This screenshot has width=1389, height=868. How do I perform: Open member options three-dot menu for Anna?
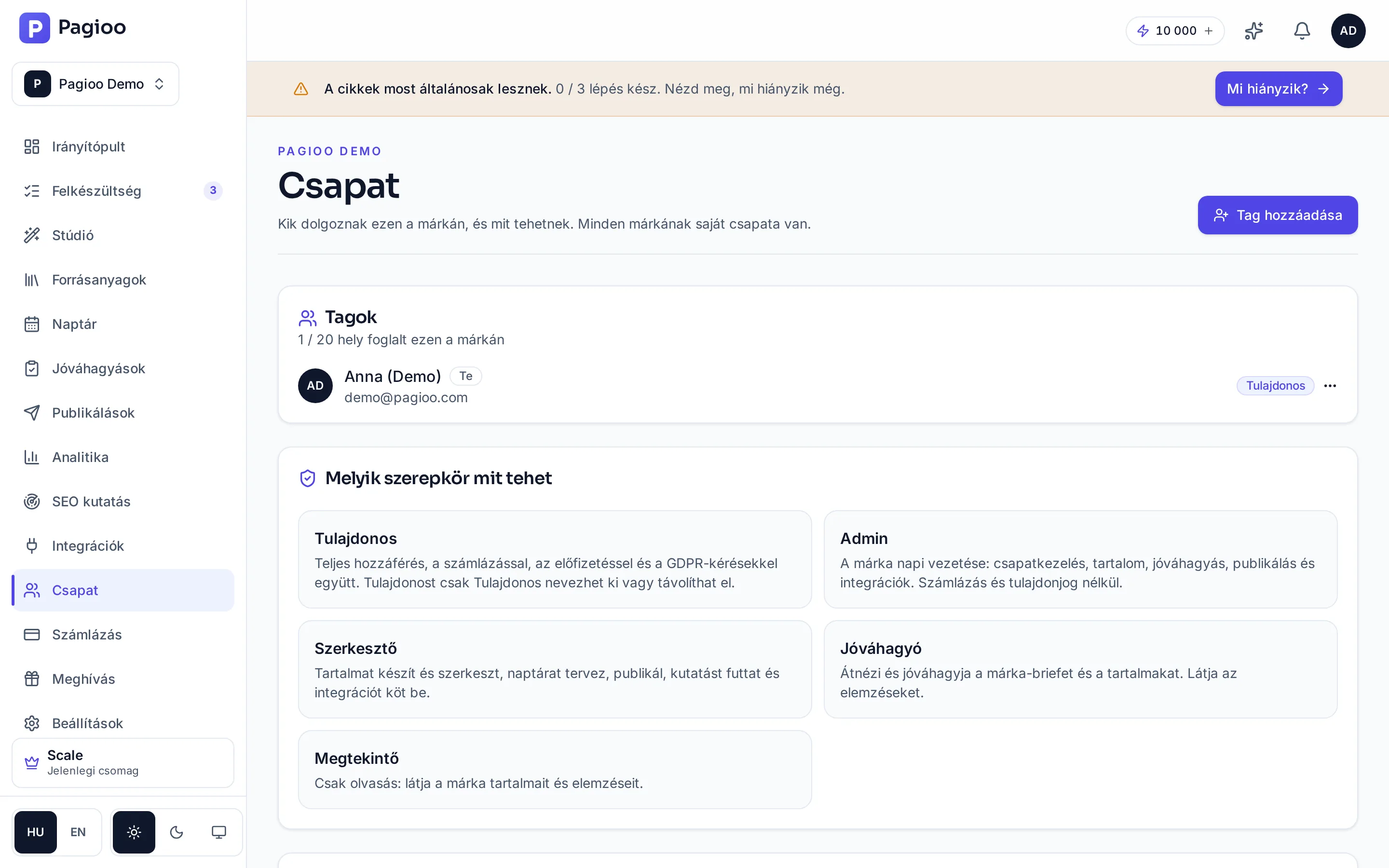pyautogui.click(x=1330, y=386)
